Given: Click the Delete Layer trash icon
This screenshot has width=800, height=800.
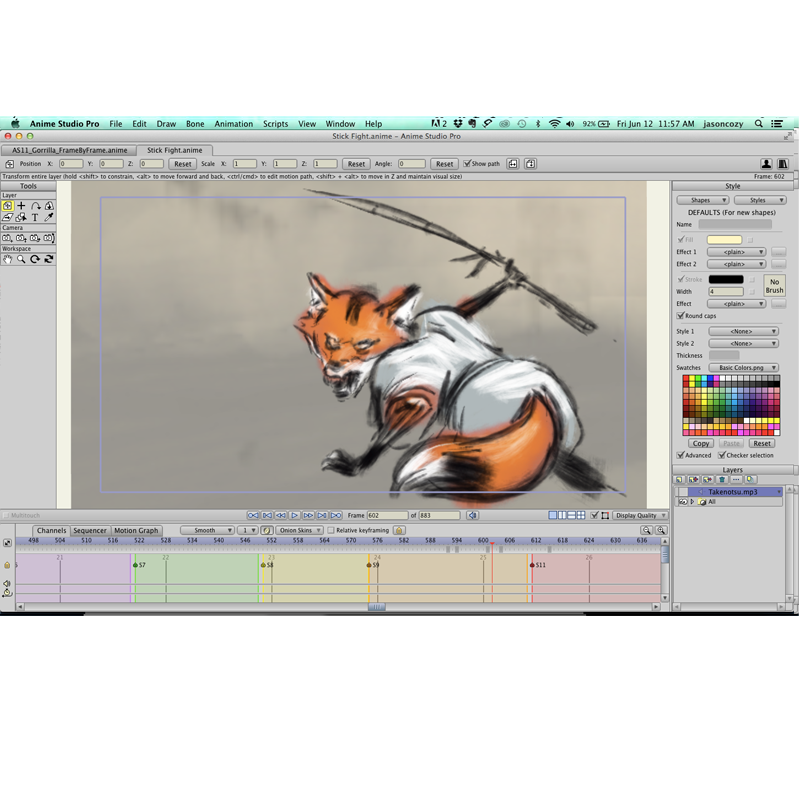Looking at the screenshot, I should (722, 480).
